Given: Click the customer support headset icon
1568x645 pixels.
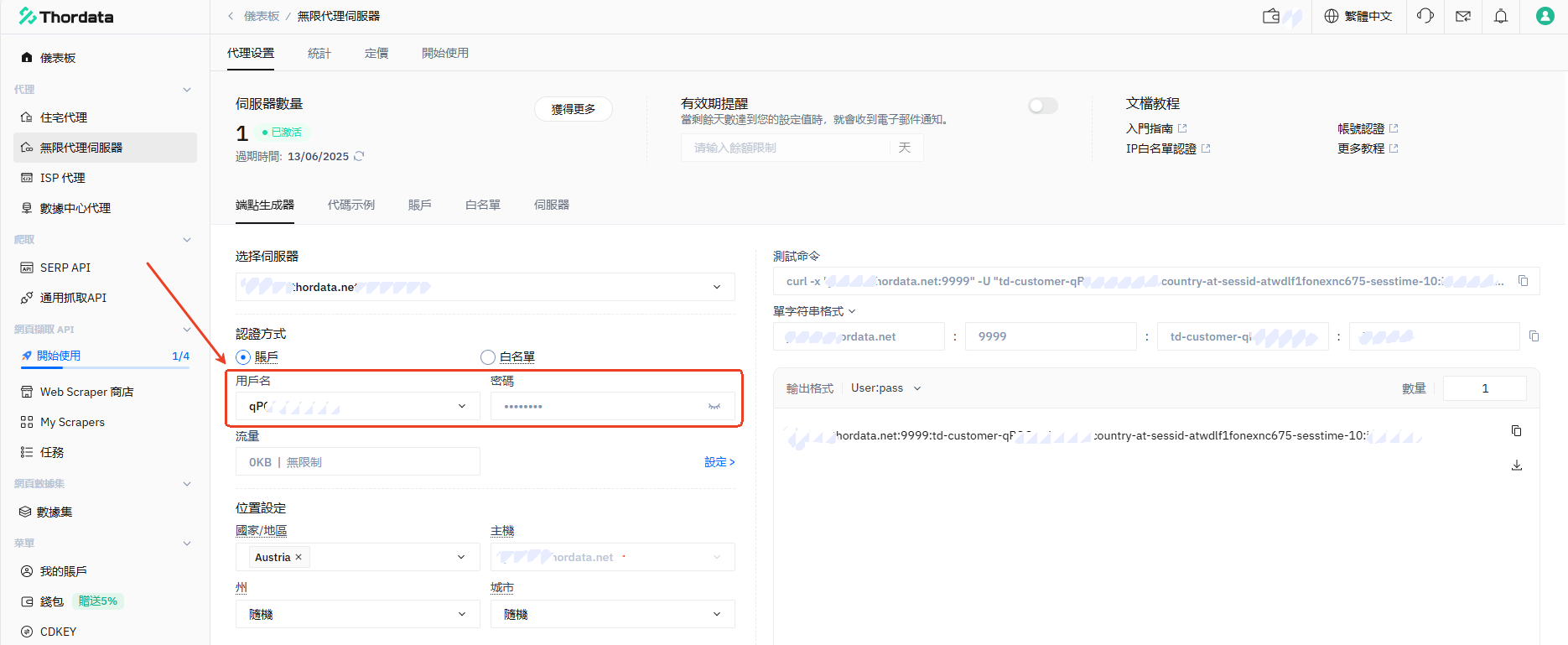Looking at the screenshot, I should pyautogui.click(x=1425, y=16).
